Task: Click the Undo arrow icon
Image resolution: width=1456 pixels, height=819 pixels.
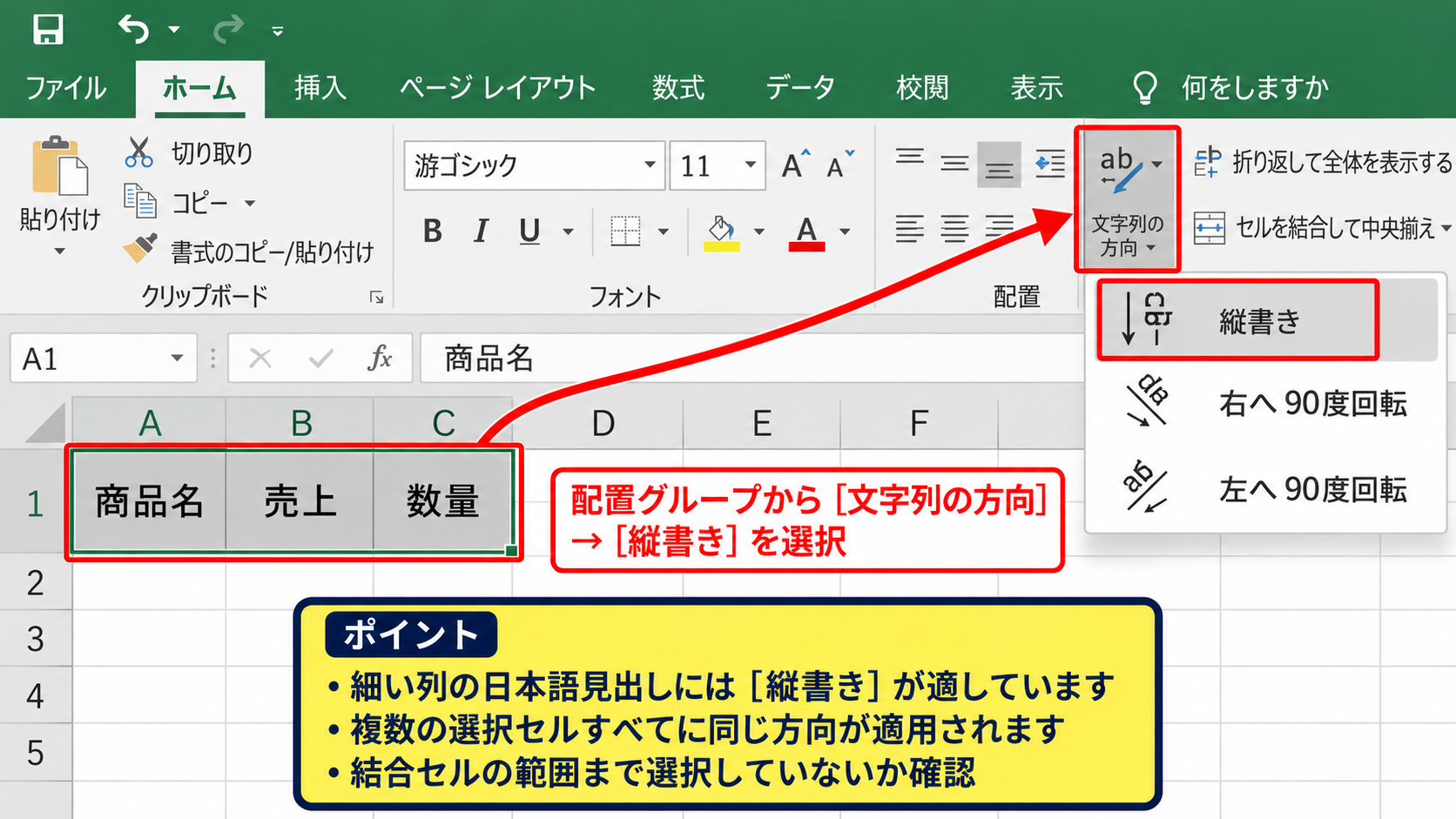Action: coord(134,30)
